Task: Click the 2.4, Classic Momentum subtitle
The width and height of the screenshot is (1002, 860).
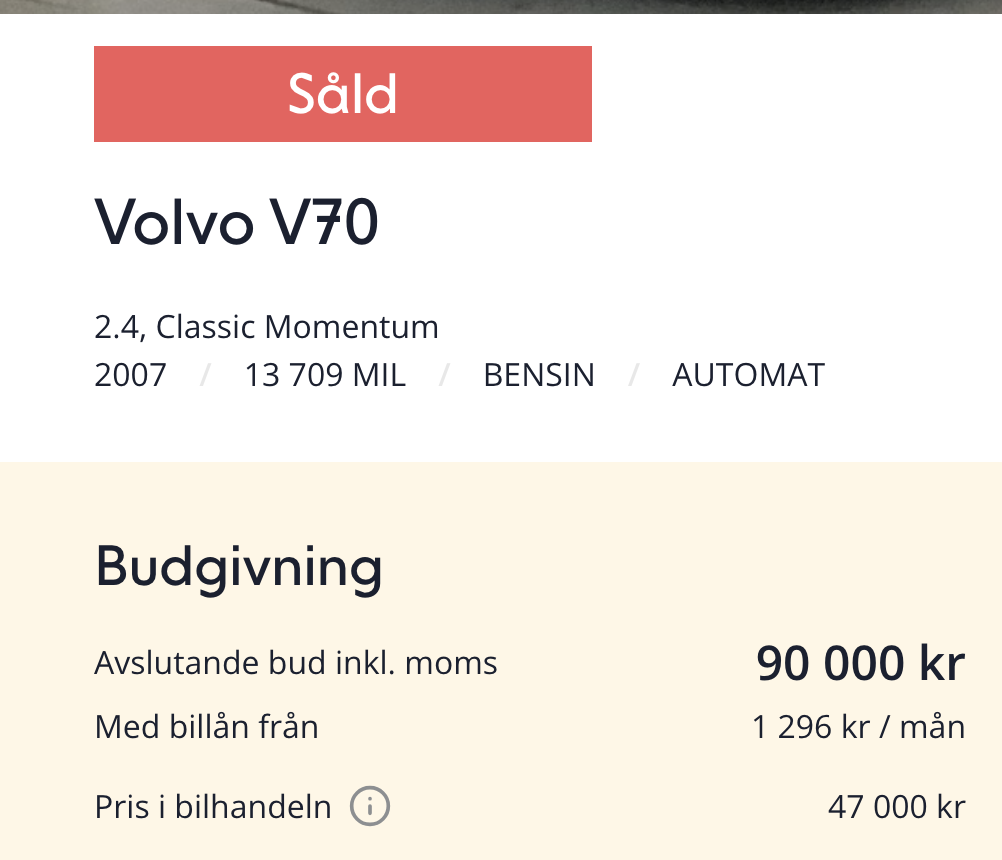Action: (266, 327)
